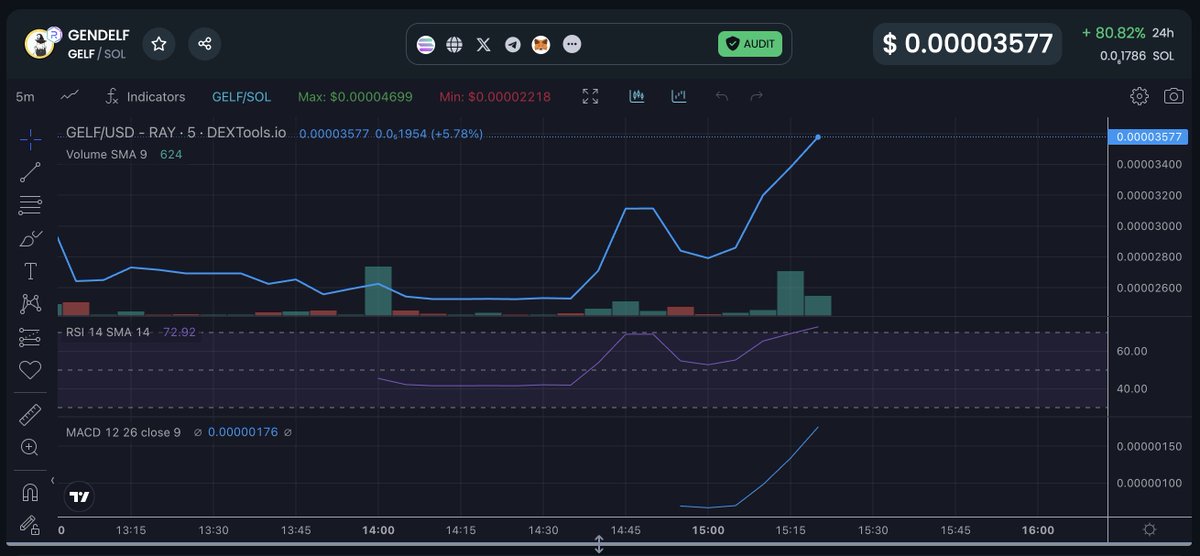
Task: Change chart style via line icon
Action: pyautogui.click(x=70, y=97)
